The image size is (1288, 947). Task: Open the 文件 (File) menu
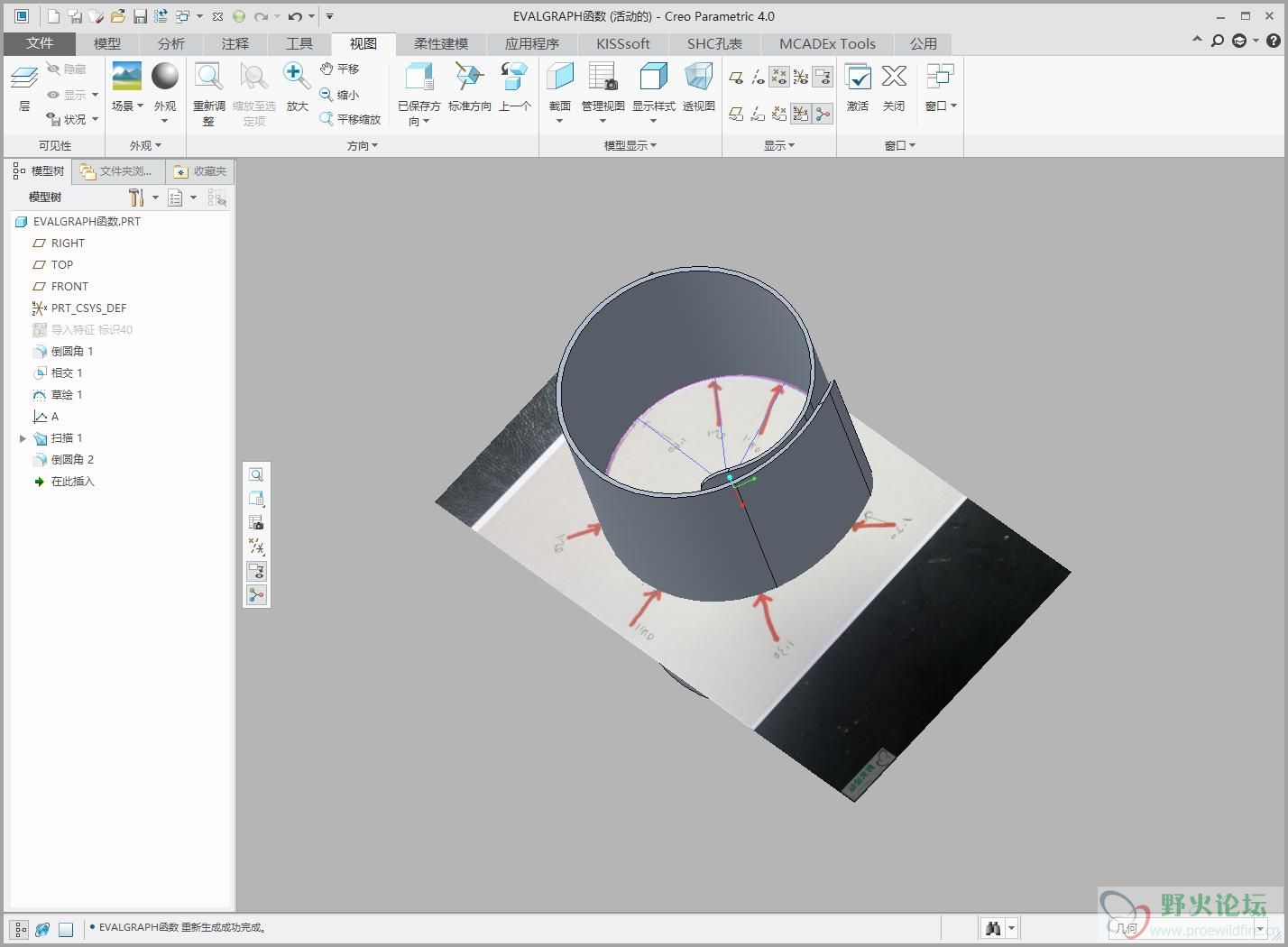[x=40, y=43]
